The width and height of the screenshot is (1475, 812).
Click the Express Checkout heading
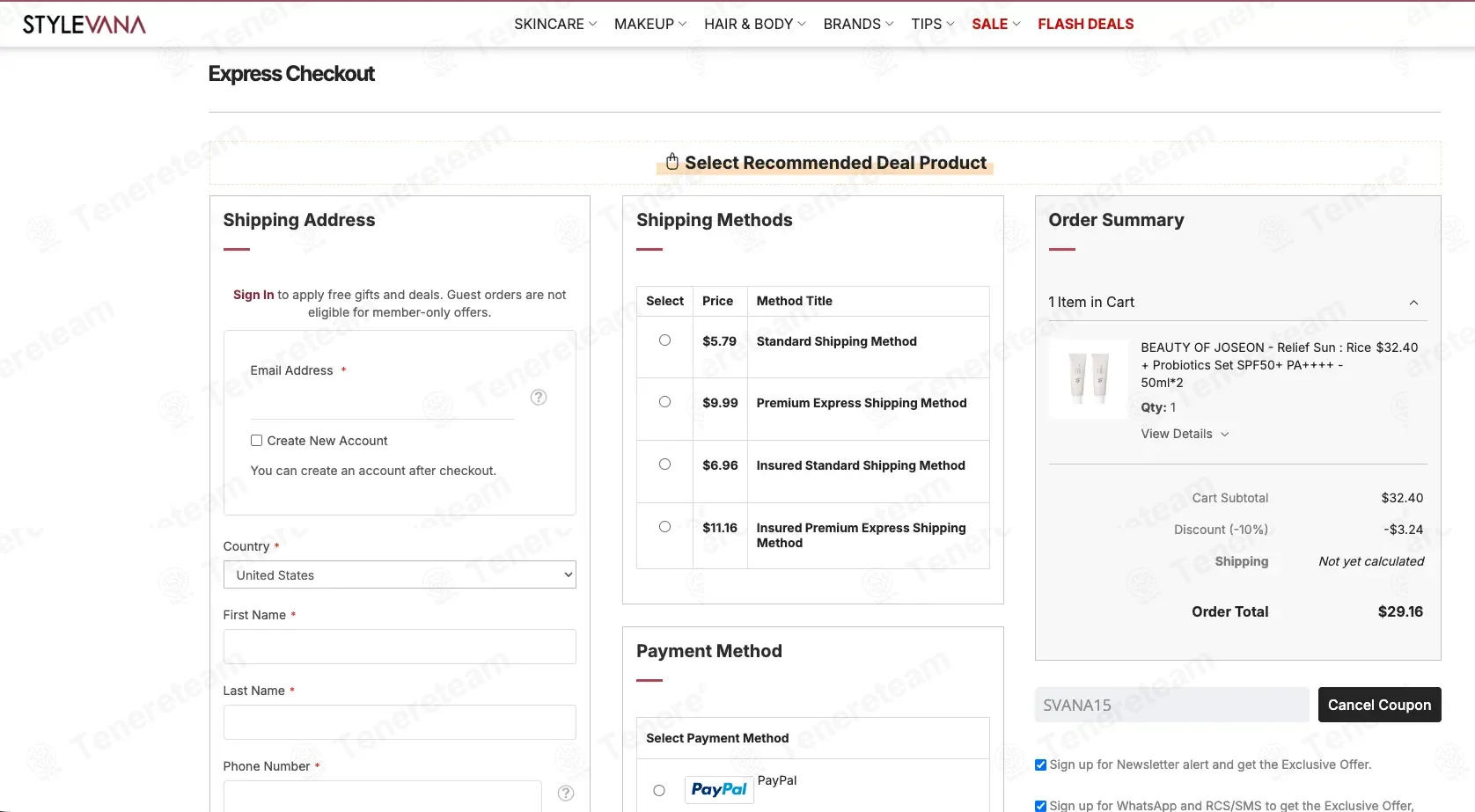[x=291, y=74]
